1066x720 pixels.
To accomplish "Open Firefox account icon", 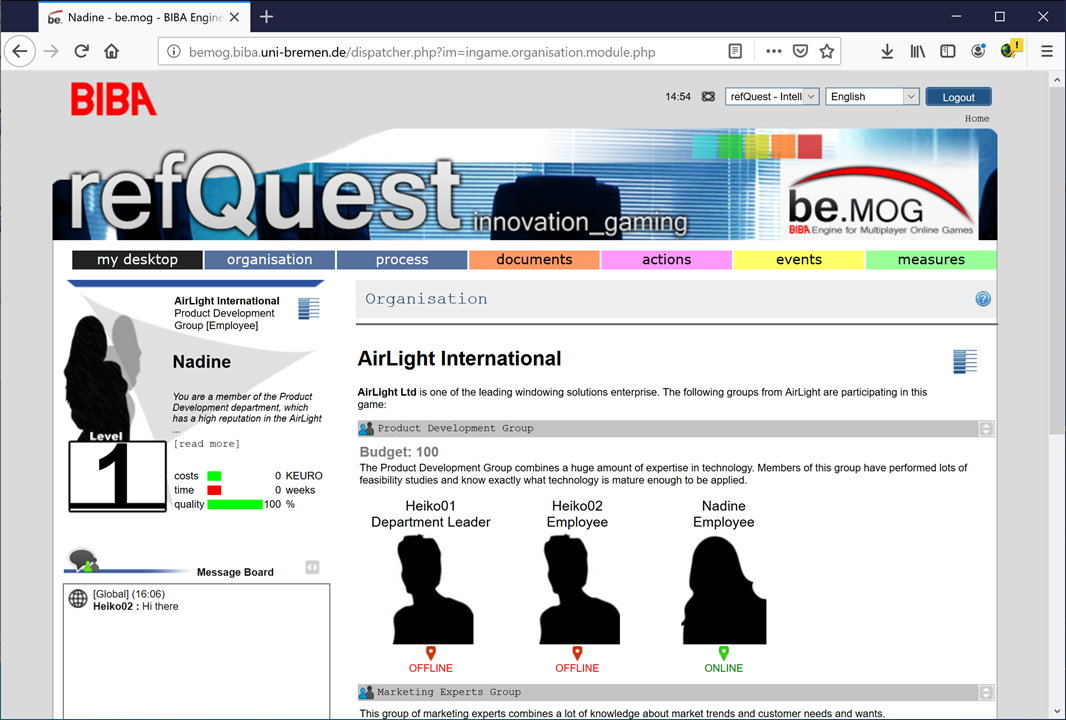I will pos(978,52).
